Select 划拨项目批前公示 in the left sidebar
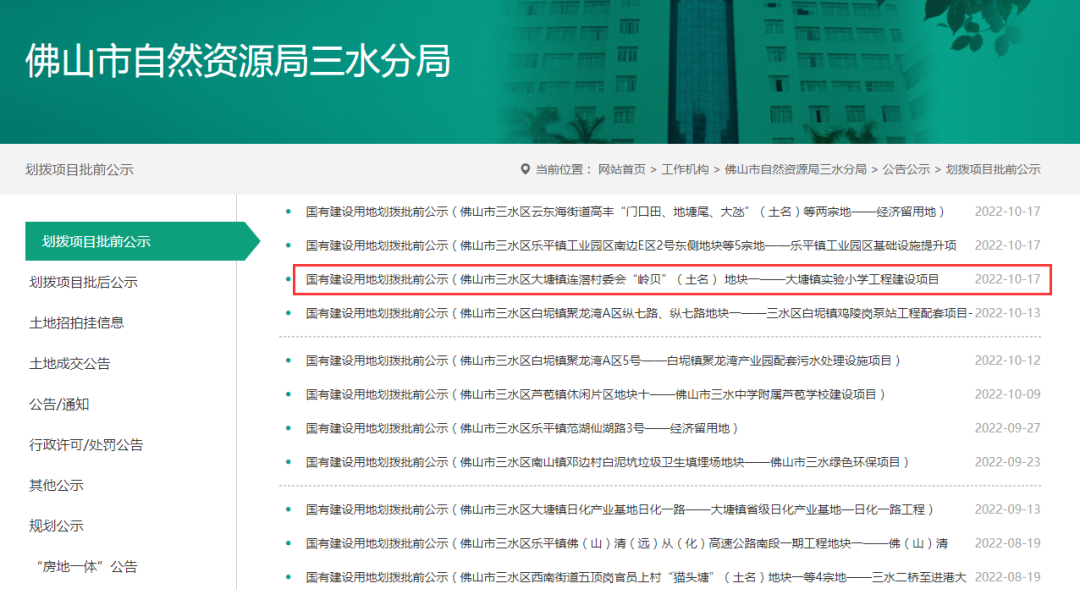 96,241
